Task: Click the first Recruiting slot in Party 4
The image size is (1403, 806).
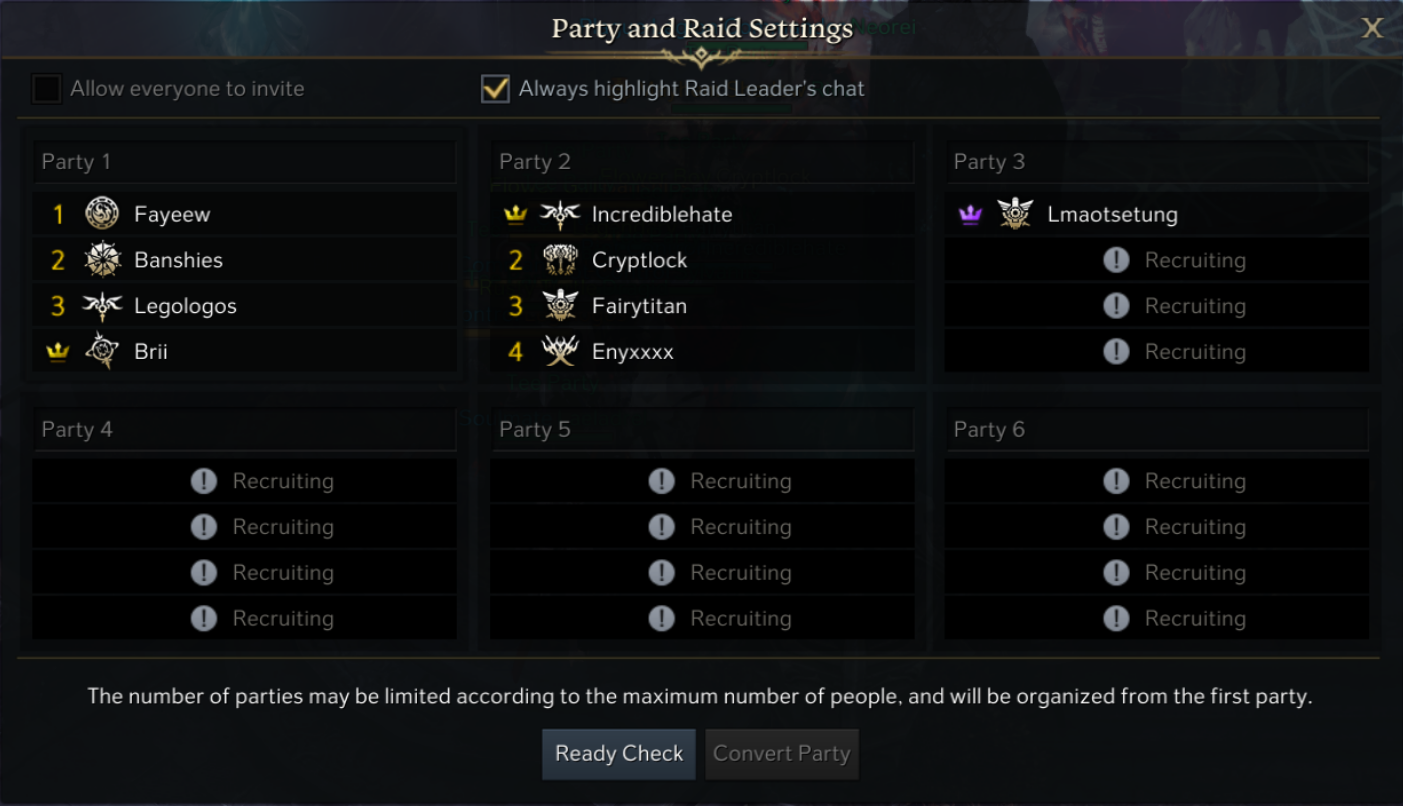Action: tap(245, 481)
